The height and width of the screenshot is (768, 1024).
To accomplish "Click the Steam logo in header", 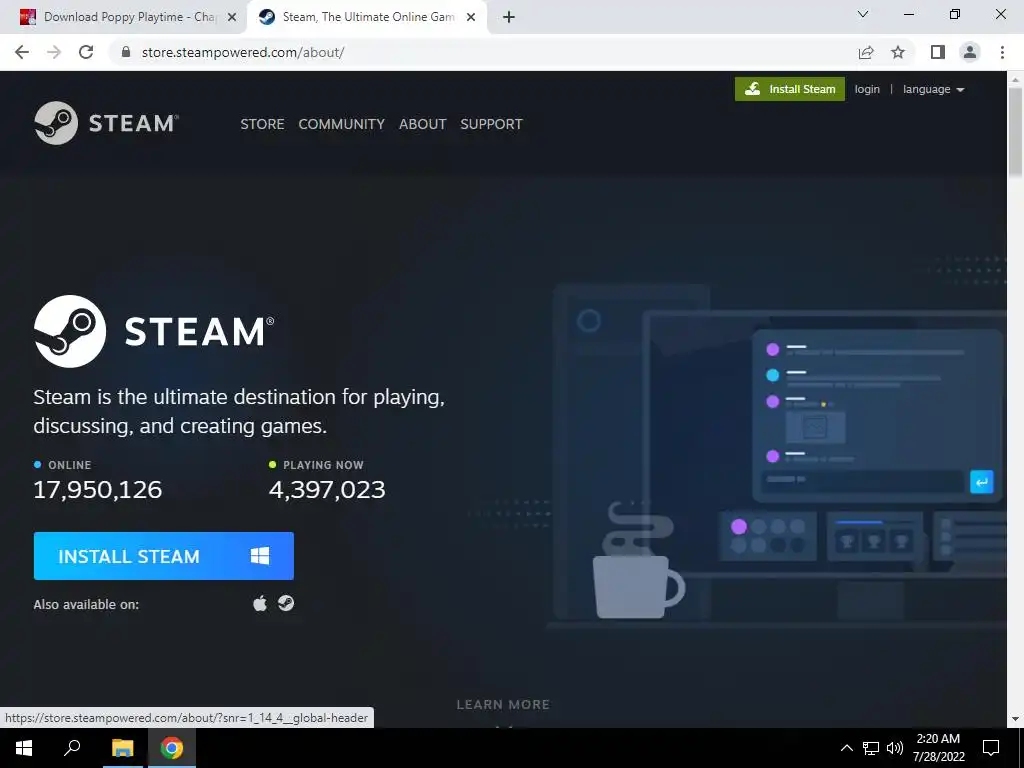I will 106,123.
